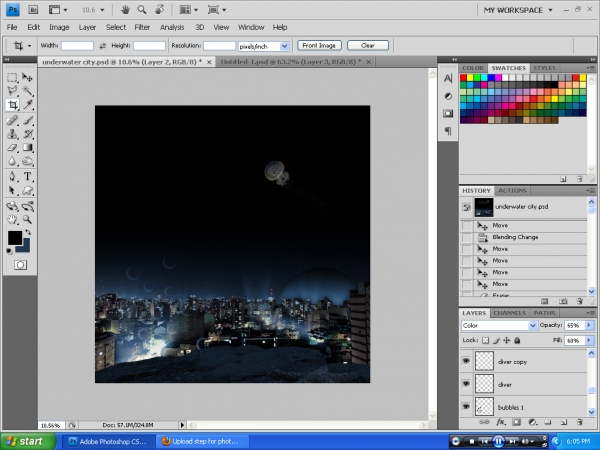Image resolution: width=600 pixels, height=450 pixels.
Task: Add a layer style with fx icon
Action: point(500,422)
